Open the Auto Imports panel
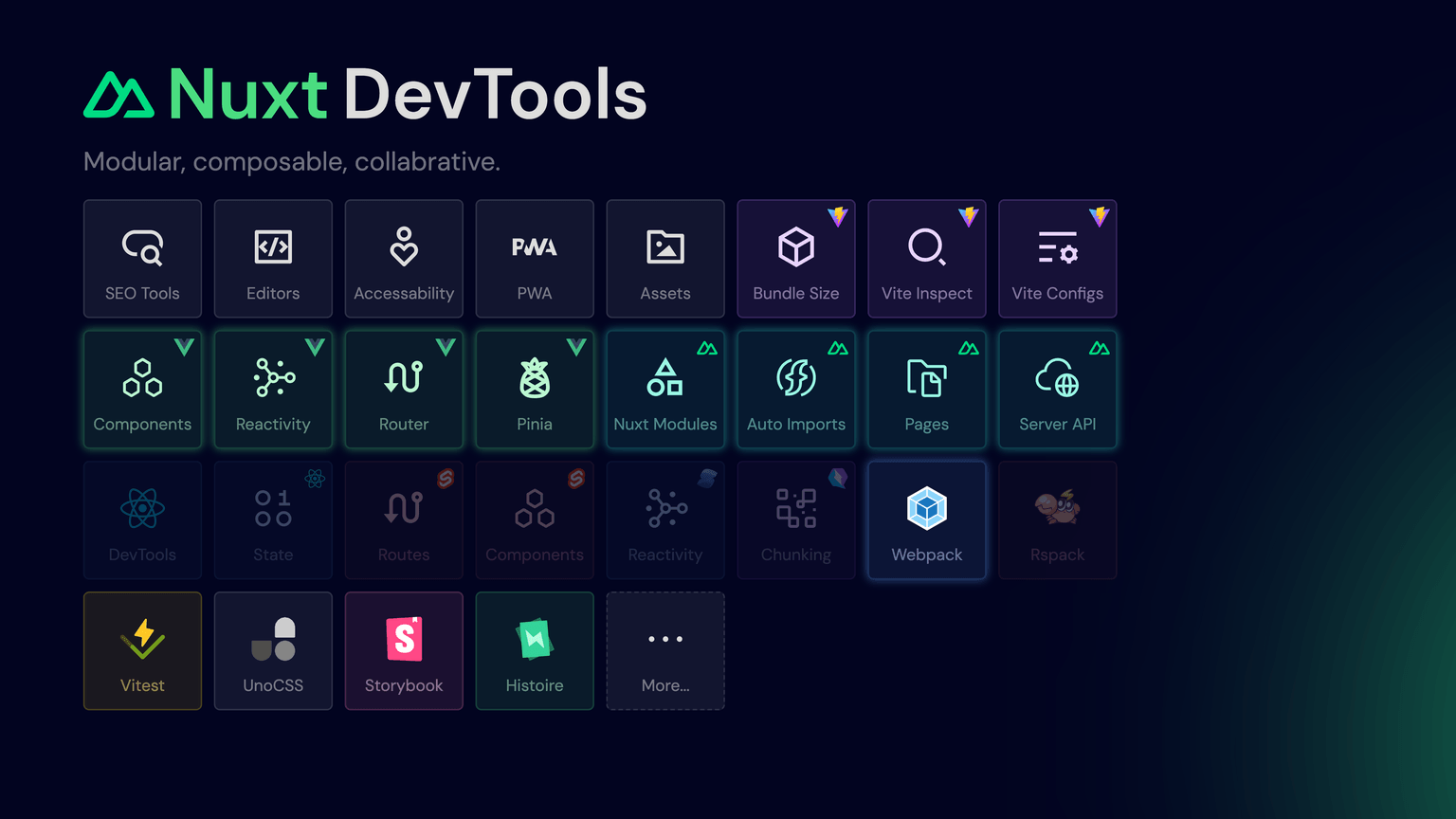 (796, 389)
